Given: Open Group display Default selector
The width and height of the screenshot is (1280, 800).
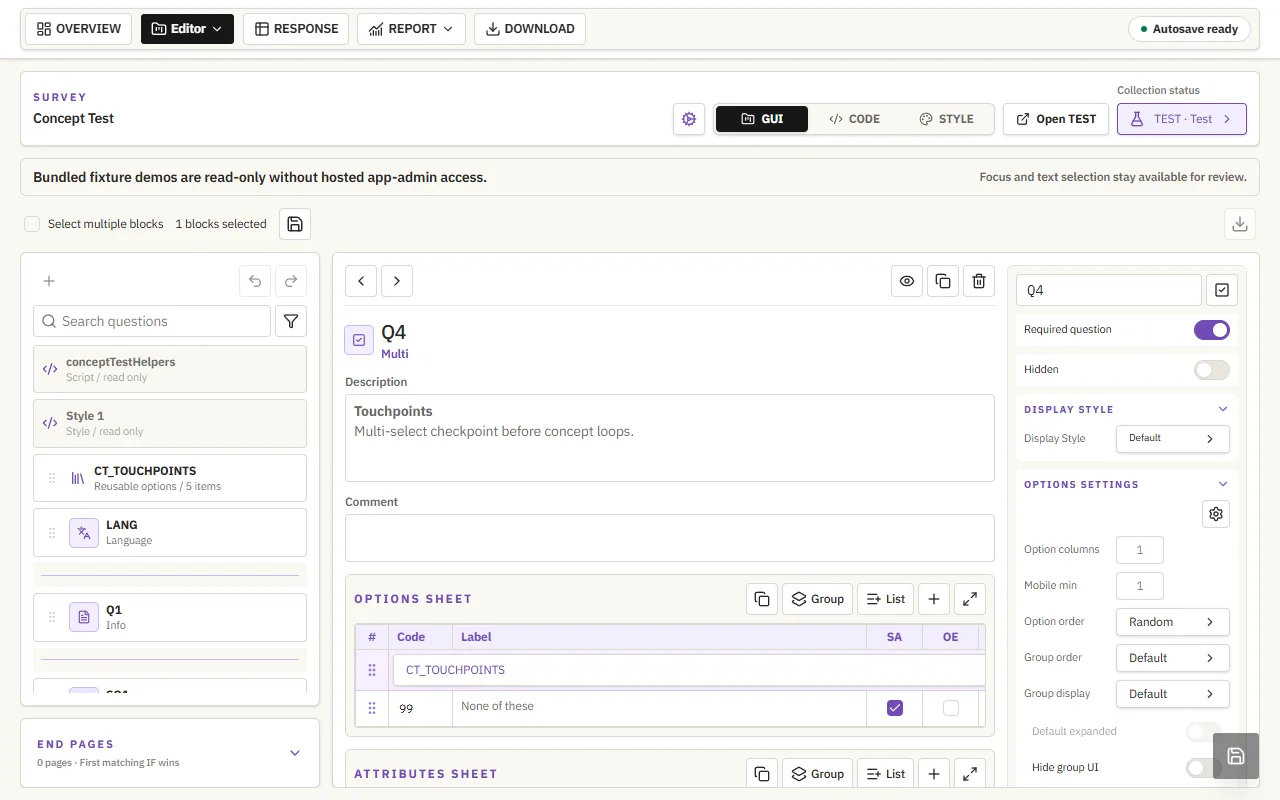Looking at the screenshot, I should pyautogui.click(x=1173, y=694).
